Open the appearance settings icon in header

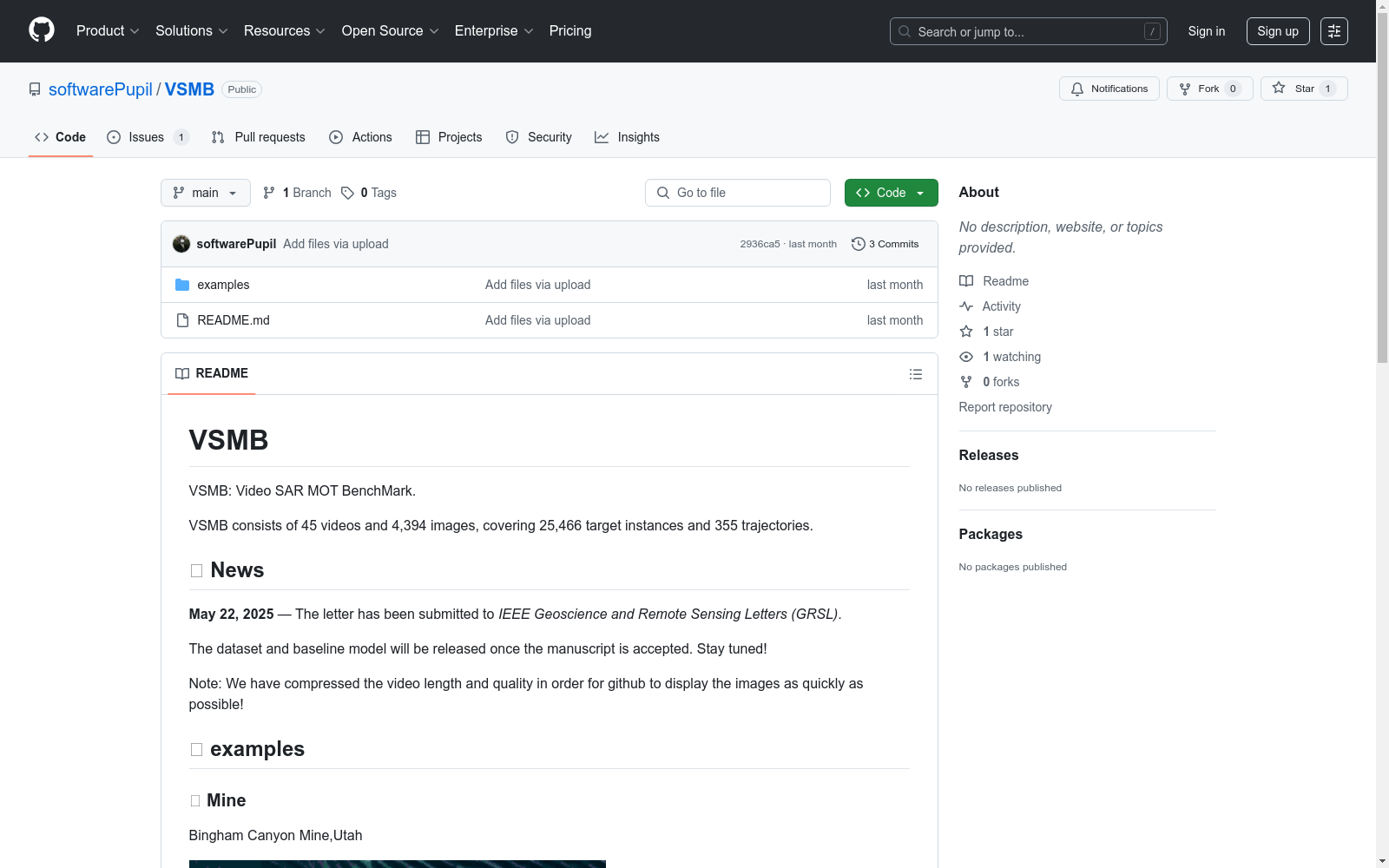point(1334,31)
